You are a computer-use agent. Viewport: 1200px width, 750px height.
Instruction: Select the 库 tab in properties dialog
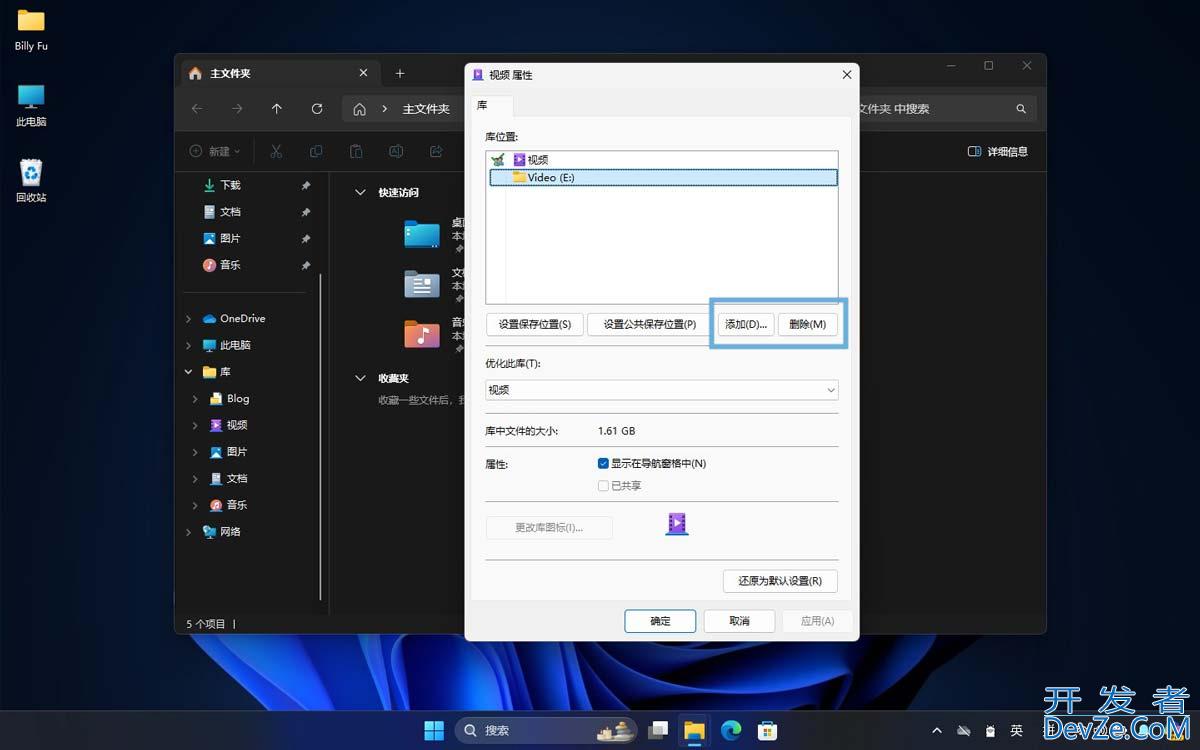click(x=491, y=105)
